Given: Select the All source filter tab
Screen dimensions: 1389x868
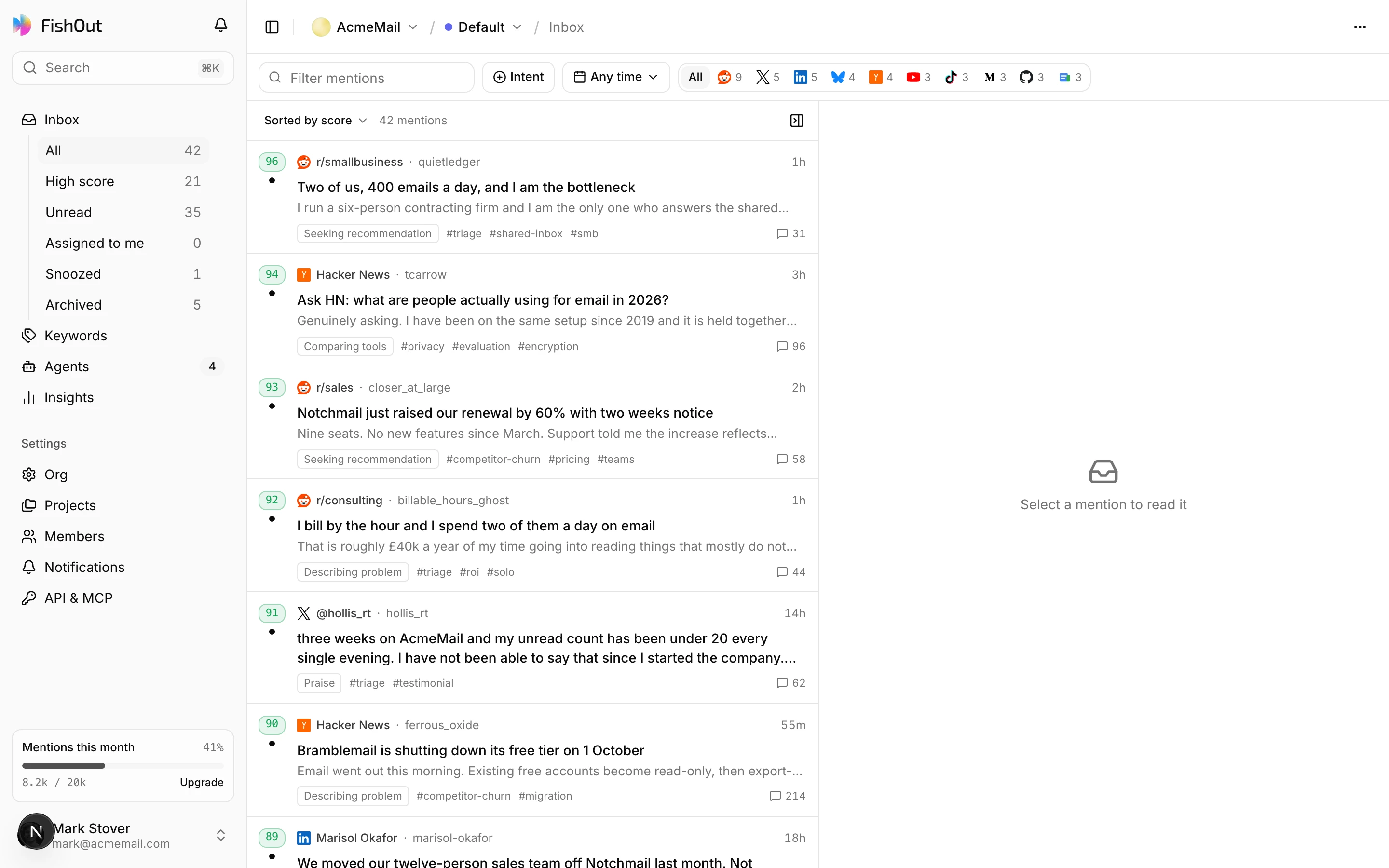Looking at the screenshot, I should (x=695, y=77).
